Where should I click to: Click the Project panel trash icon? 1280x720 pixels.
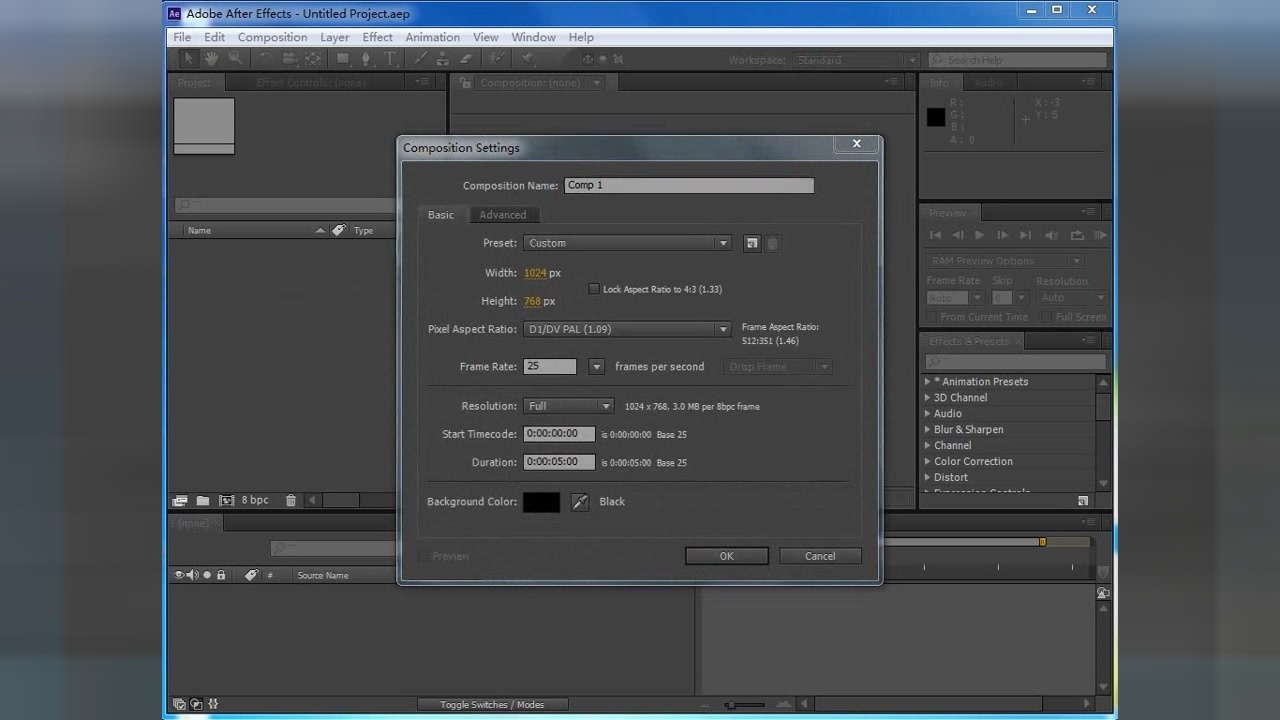(x=291, y=500)
